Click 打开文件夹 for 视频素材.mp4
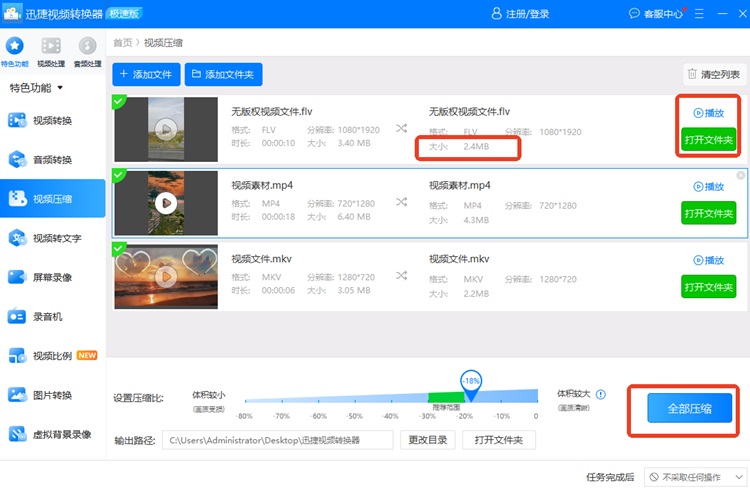Viewport: 750px width, 490px height. pyautogui.click(x=708, y=213)
